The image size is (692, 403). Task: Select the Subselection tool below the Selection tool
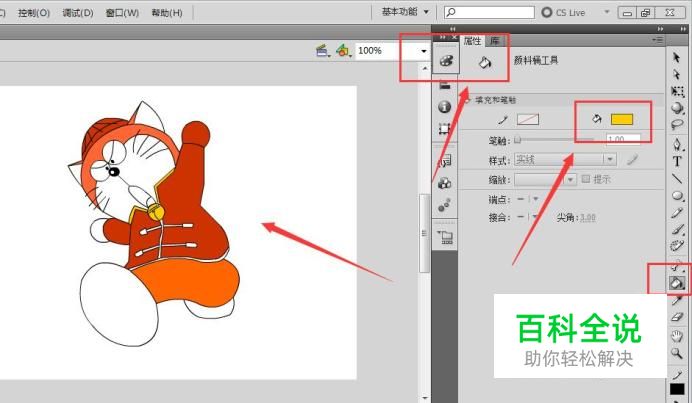(676, 74)
